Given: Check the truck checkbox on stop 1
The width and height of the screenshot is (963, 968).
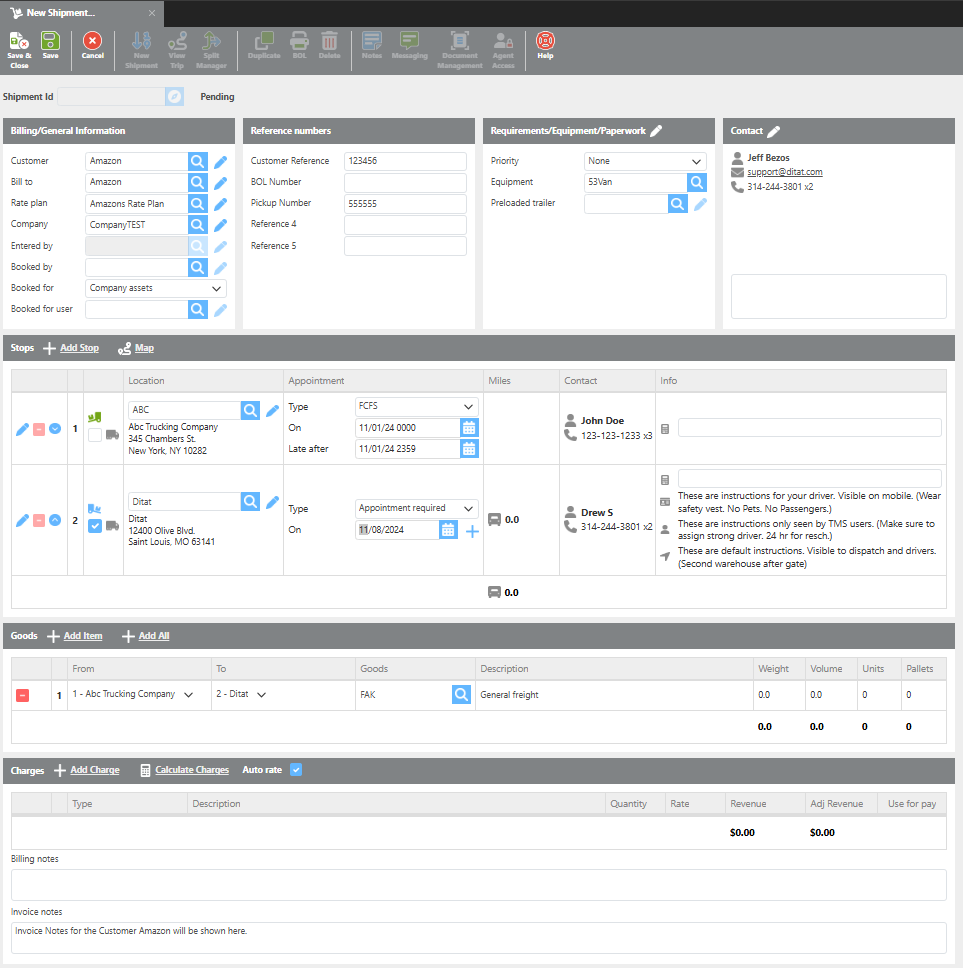Looking at the screenshot, I should [x=95, y=435].
